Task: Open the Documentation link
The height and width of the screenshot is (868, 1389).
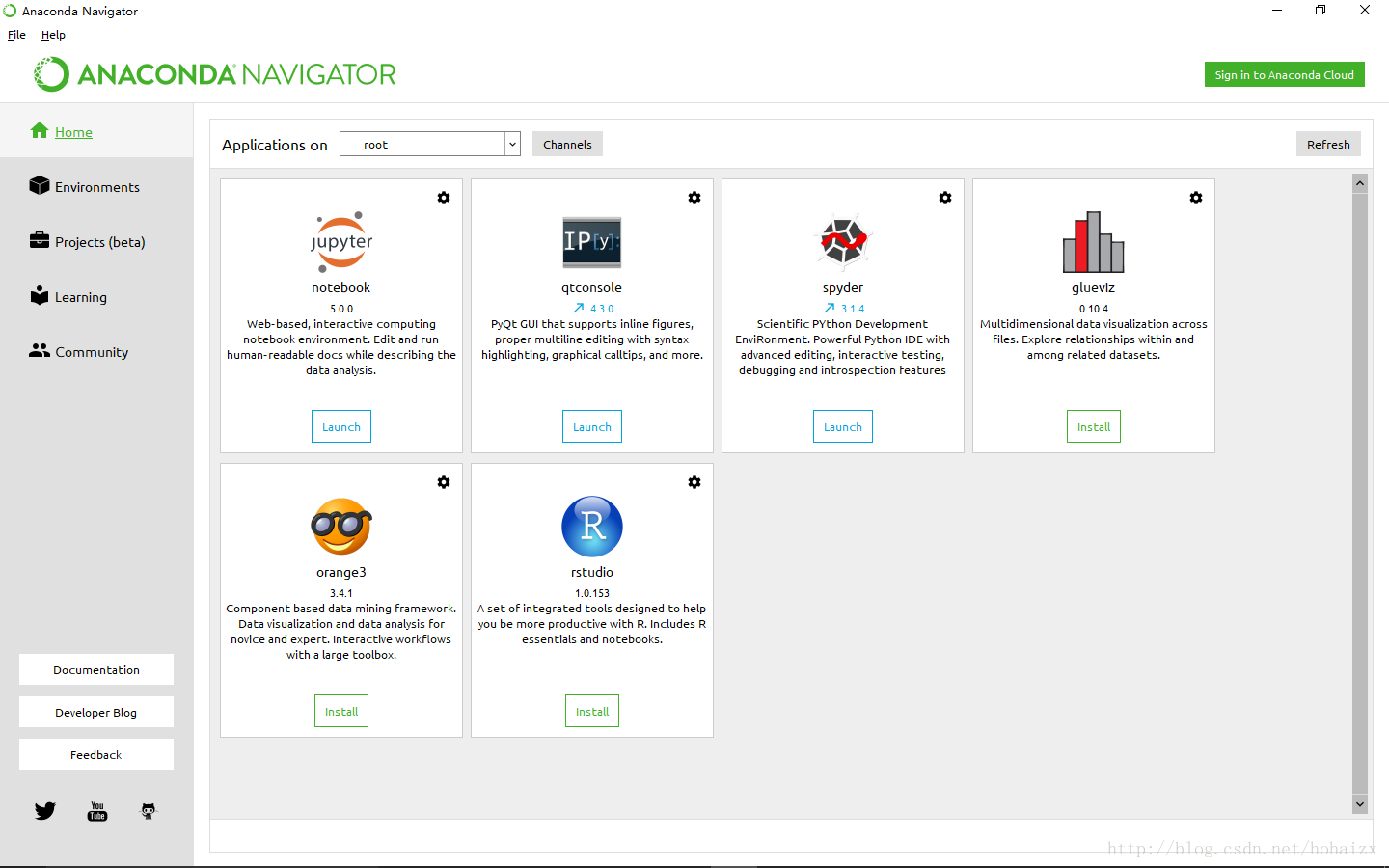Action: pos(96,669)
